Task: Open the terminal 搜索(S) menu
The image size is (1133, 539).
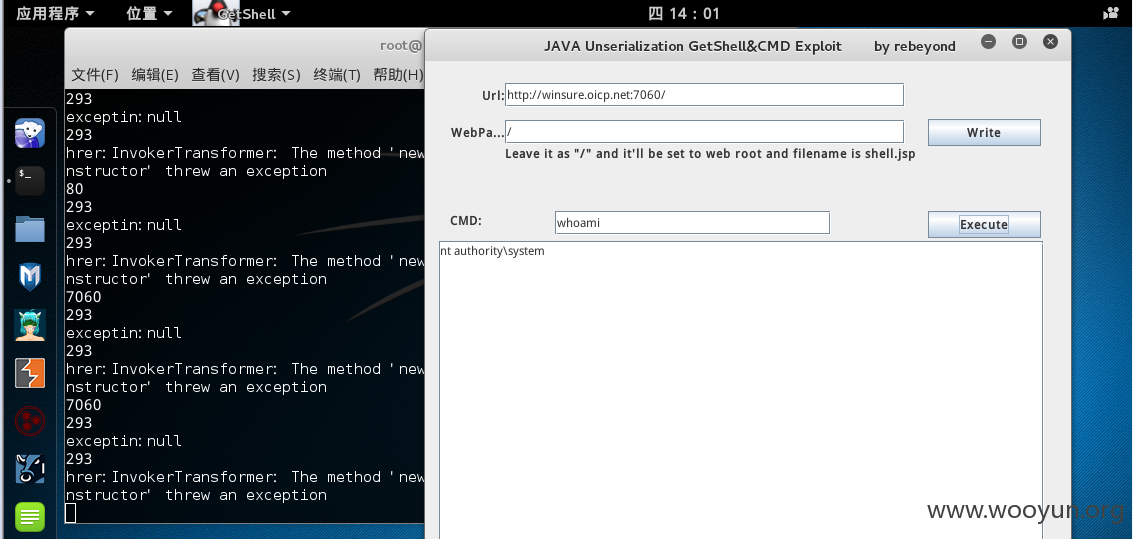Action: [x=276, y=74]
